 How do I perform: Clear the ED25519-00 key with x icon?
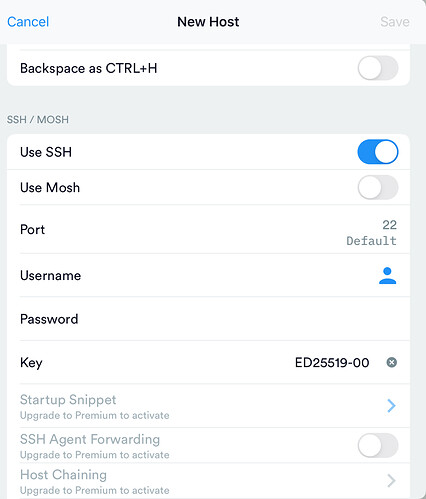tap(391, 362)
